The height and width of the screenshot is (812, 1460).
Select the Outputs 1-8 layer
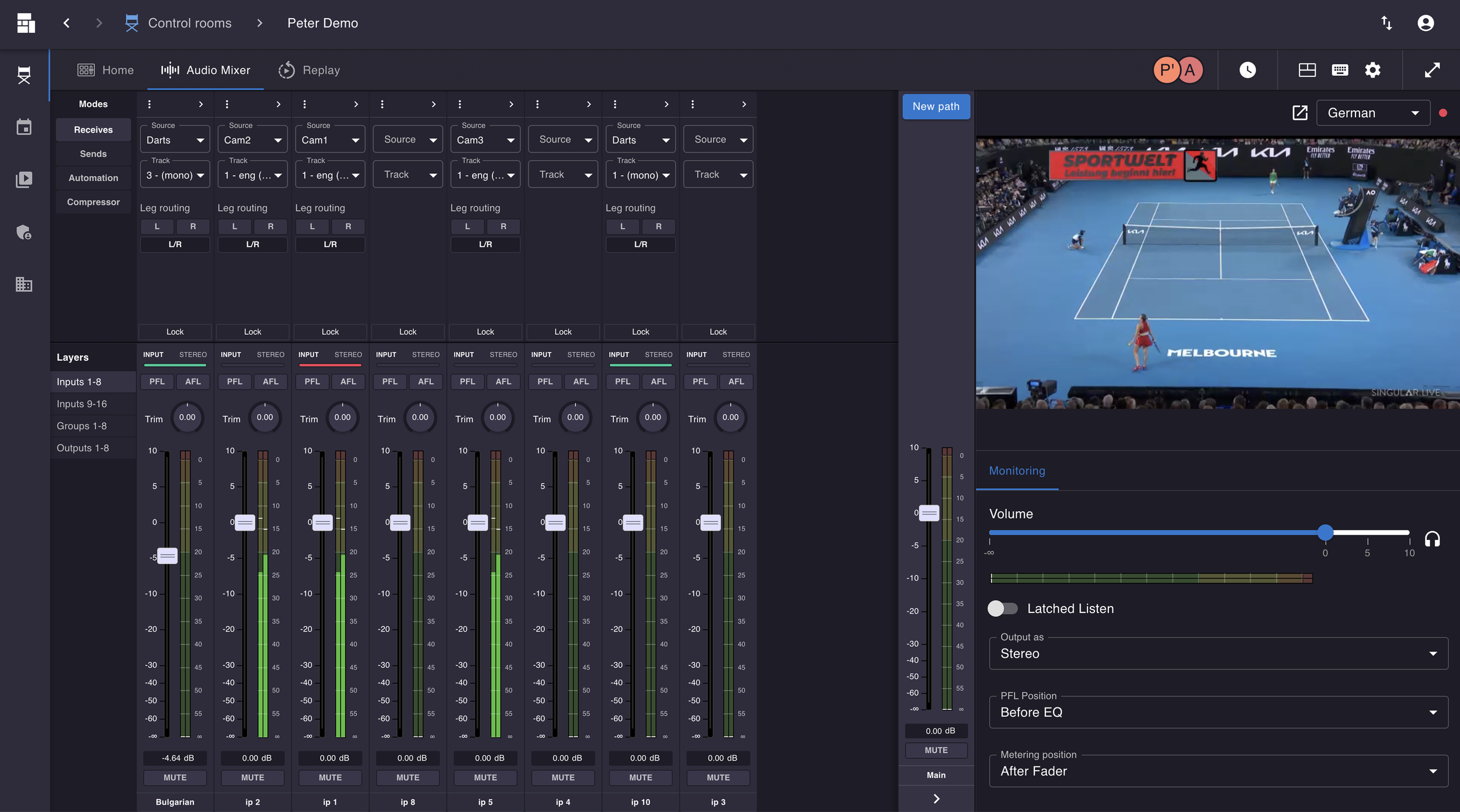[x=93, y=448]
